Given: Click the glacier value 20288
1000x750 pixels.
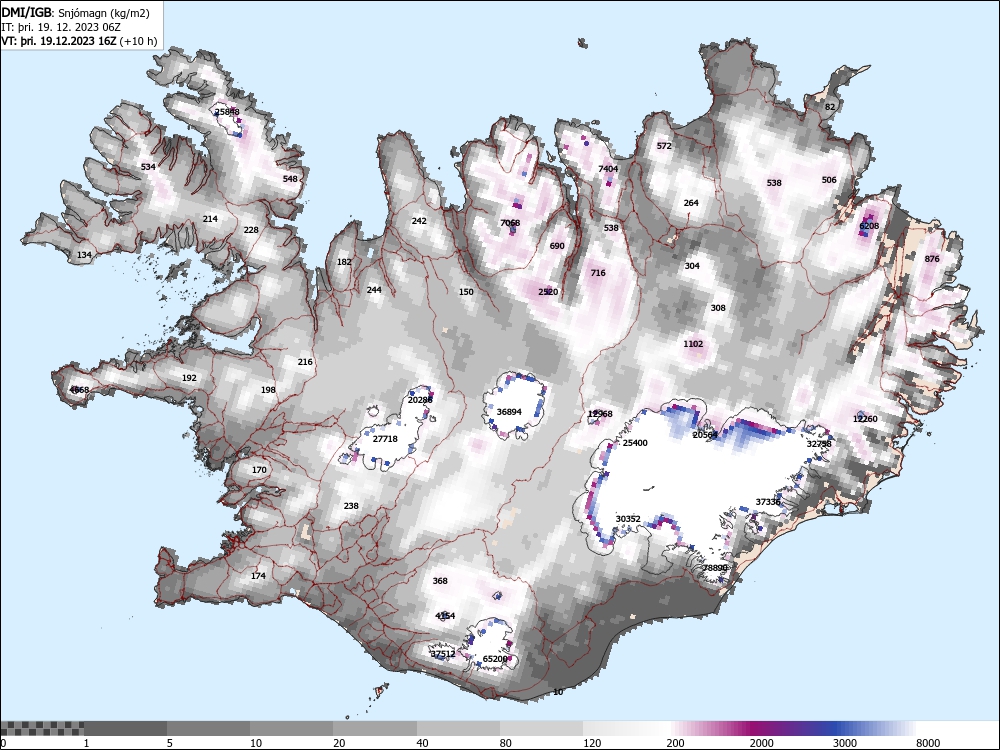Looking at the screenshot, I should click(x=420, y=401).
